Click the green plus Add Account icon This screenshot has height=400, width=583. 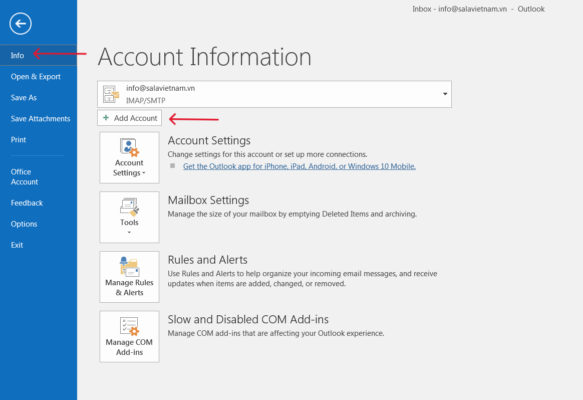[106, 118]
